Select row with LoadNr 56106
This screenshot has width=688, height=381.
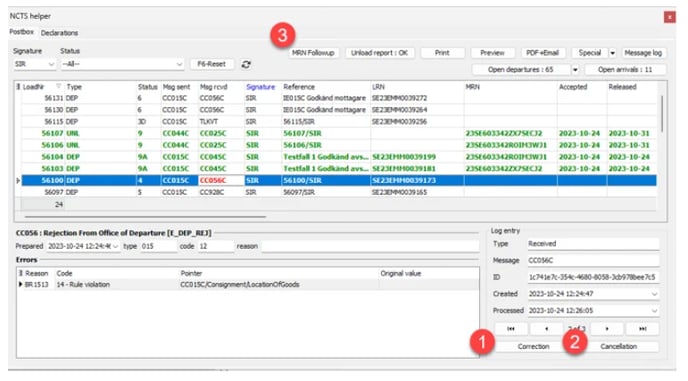339,145
